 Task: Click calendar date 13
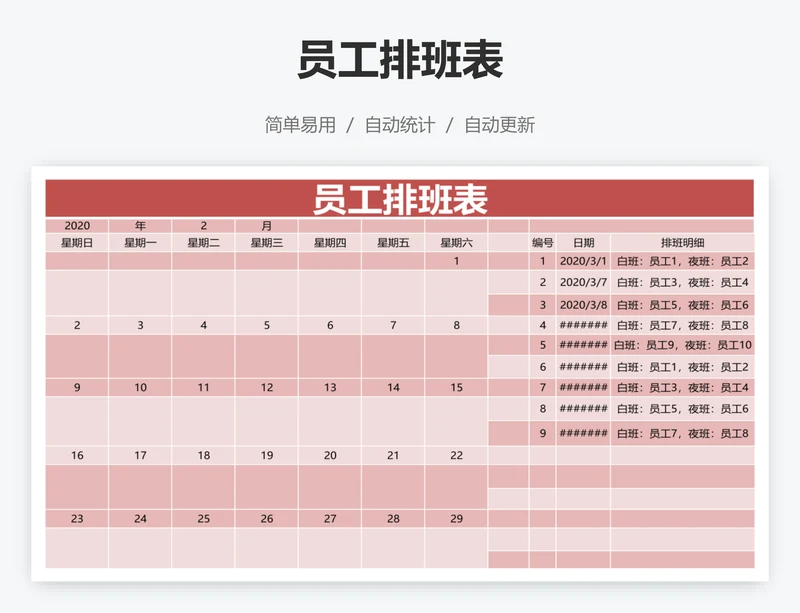(x=330, y=387)
